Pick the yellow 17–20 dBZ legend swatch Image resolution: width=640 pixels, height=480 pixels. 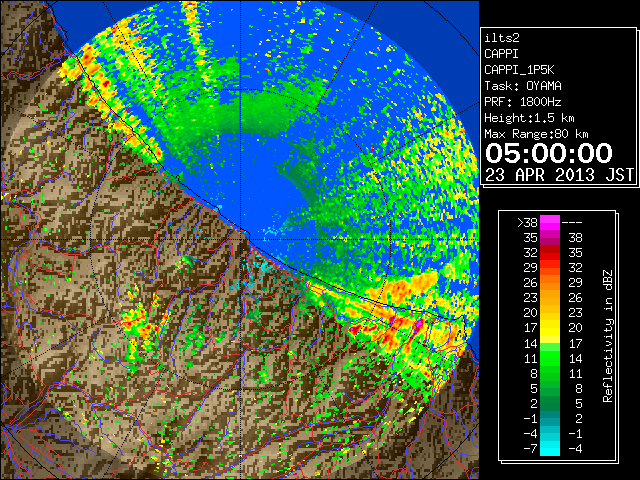tap(550, 328)
